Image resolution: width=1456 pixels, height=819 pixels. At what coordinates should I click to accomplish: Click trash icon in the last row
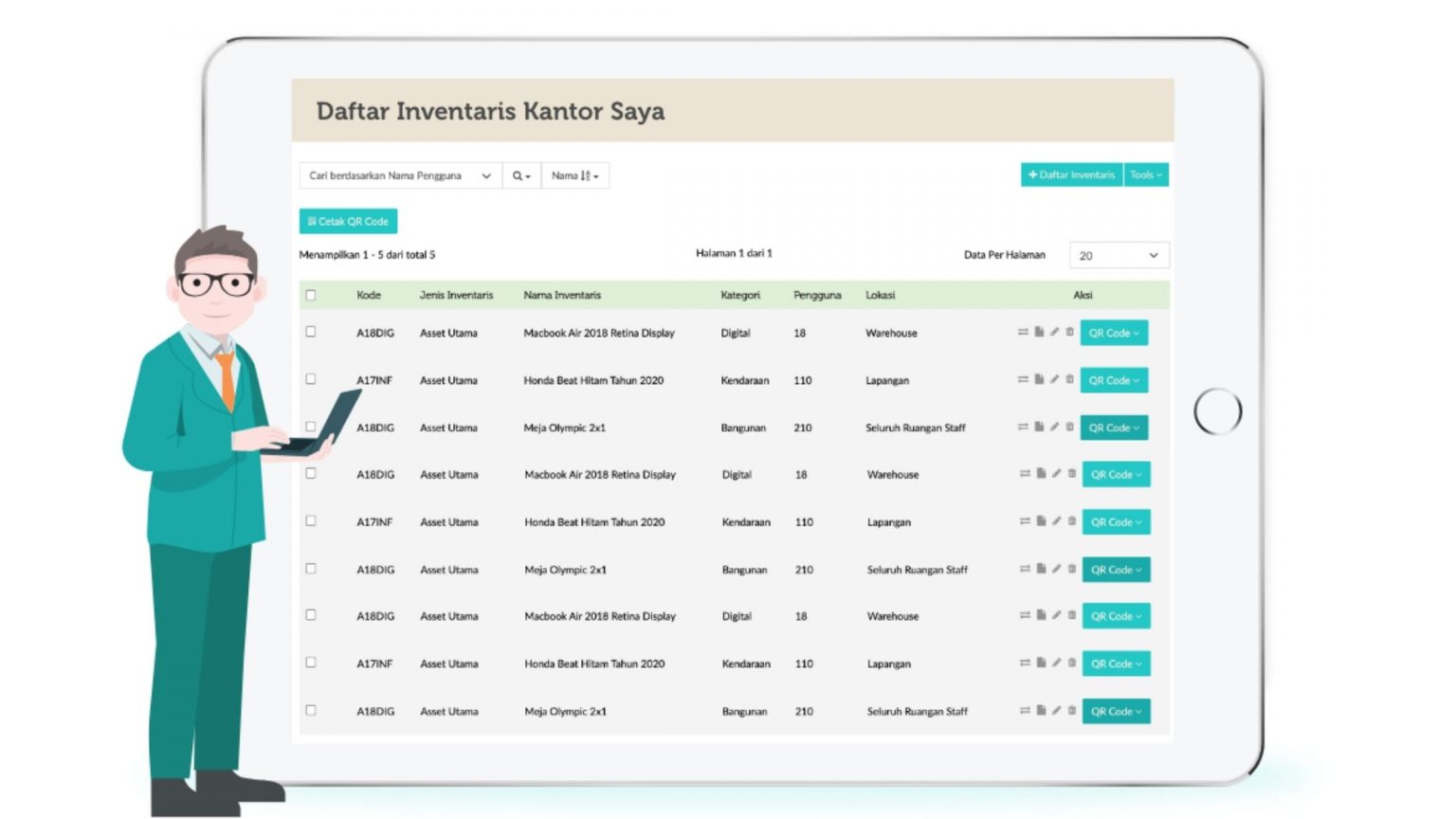point(1072,710)
